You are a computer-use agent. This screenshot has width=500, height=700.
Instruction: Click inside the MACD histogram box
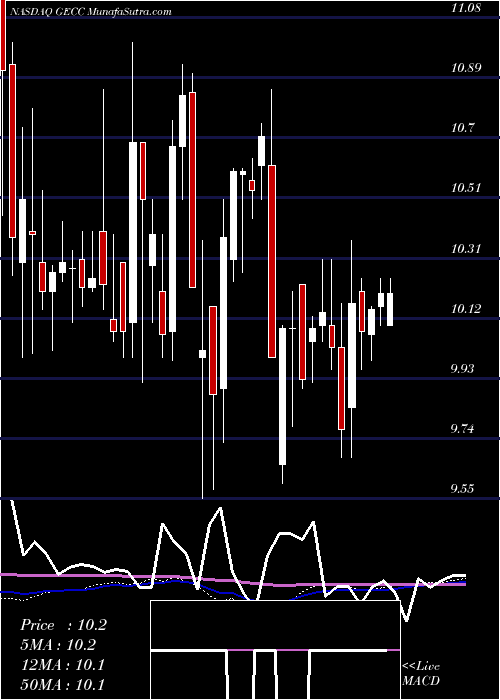point(275,650)
